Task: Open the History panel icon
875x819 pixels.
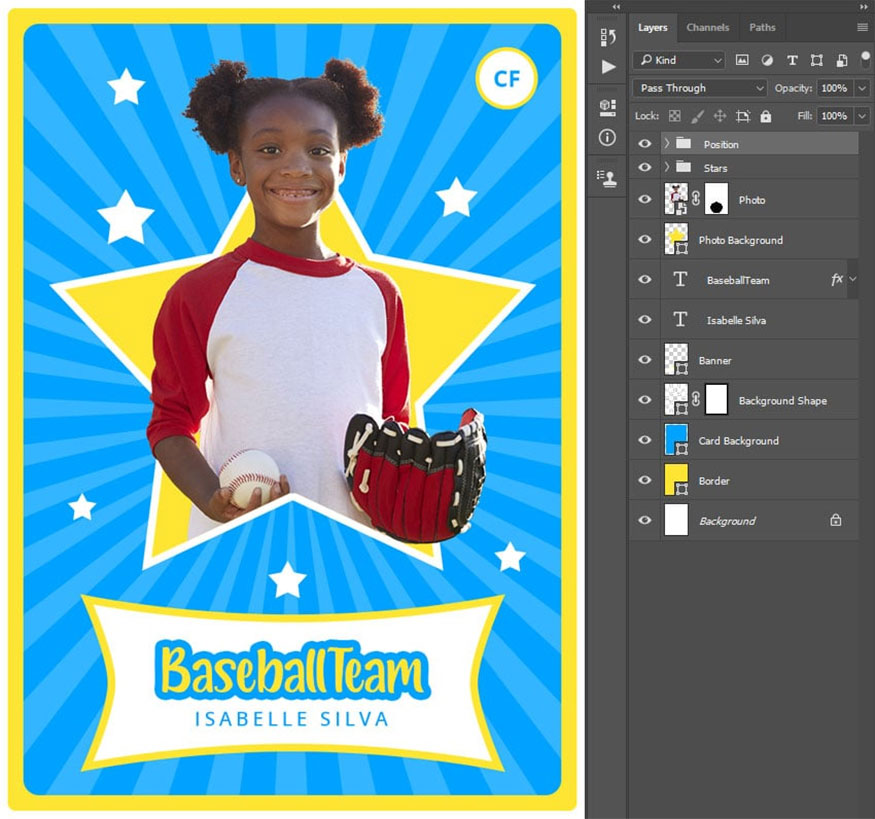Action: tap(607, 37)
